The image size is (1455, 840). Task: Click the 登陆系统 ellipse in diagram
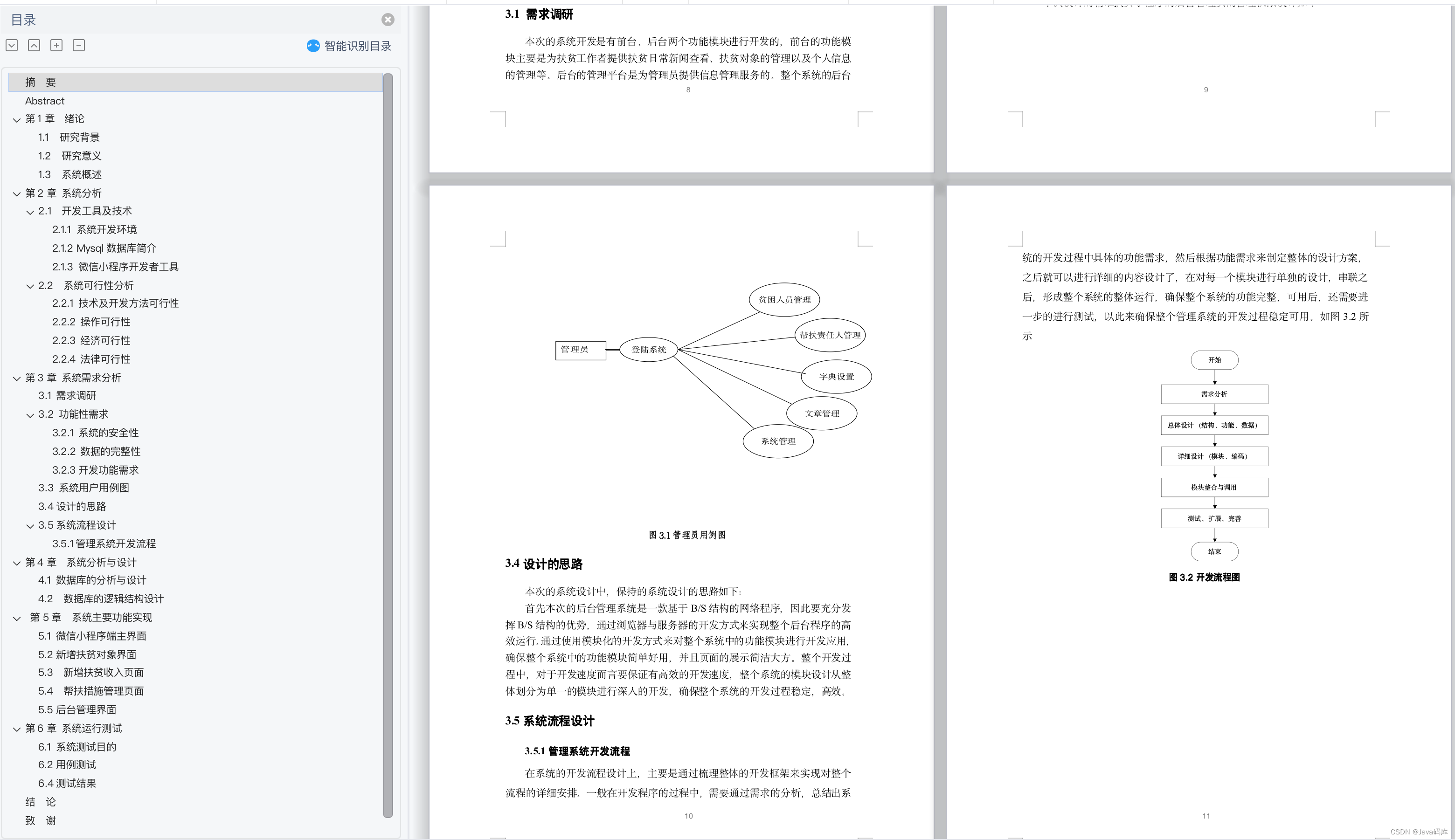649,350
